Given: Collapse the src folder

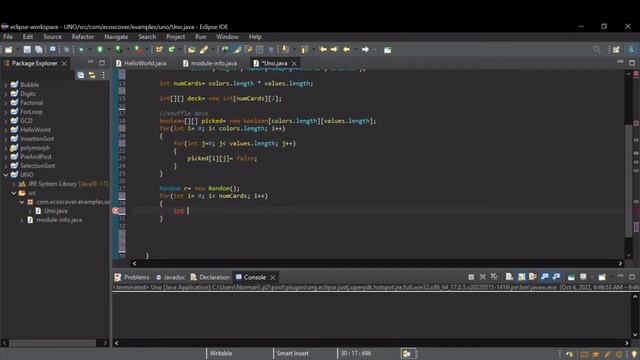Looking at the screenshot, I should (x=13, y=193).
